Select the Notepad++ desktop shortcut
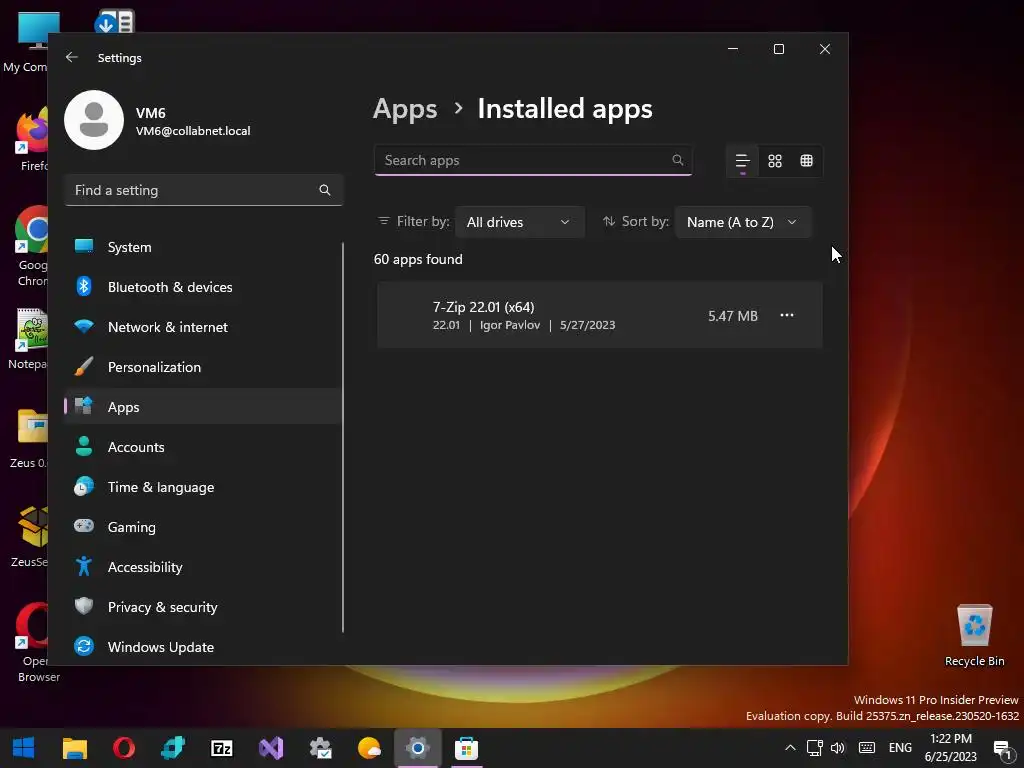Viewport: 1024px width, 768px height. click(x=29, y=339)
